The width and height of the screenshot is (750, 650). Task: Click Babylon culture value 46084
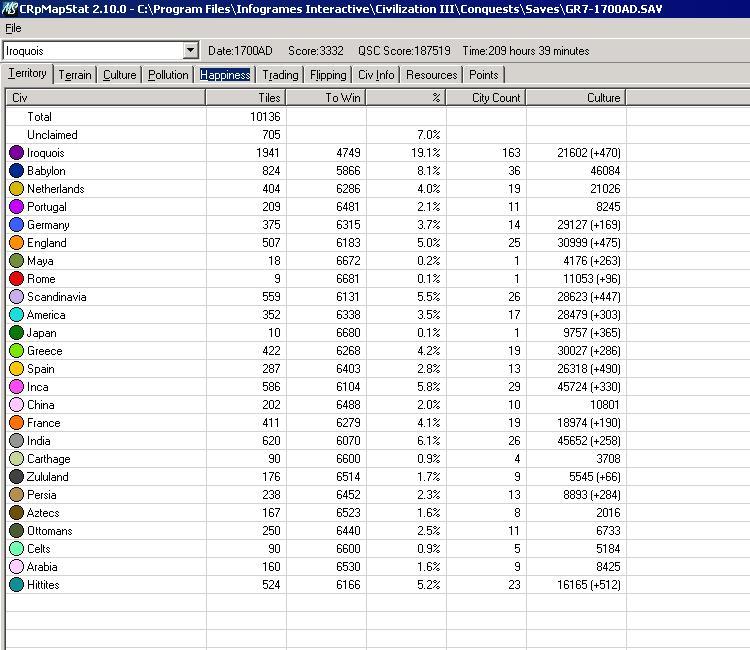(x=605, y=171)
